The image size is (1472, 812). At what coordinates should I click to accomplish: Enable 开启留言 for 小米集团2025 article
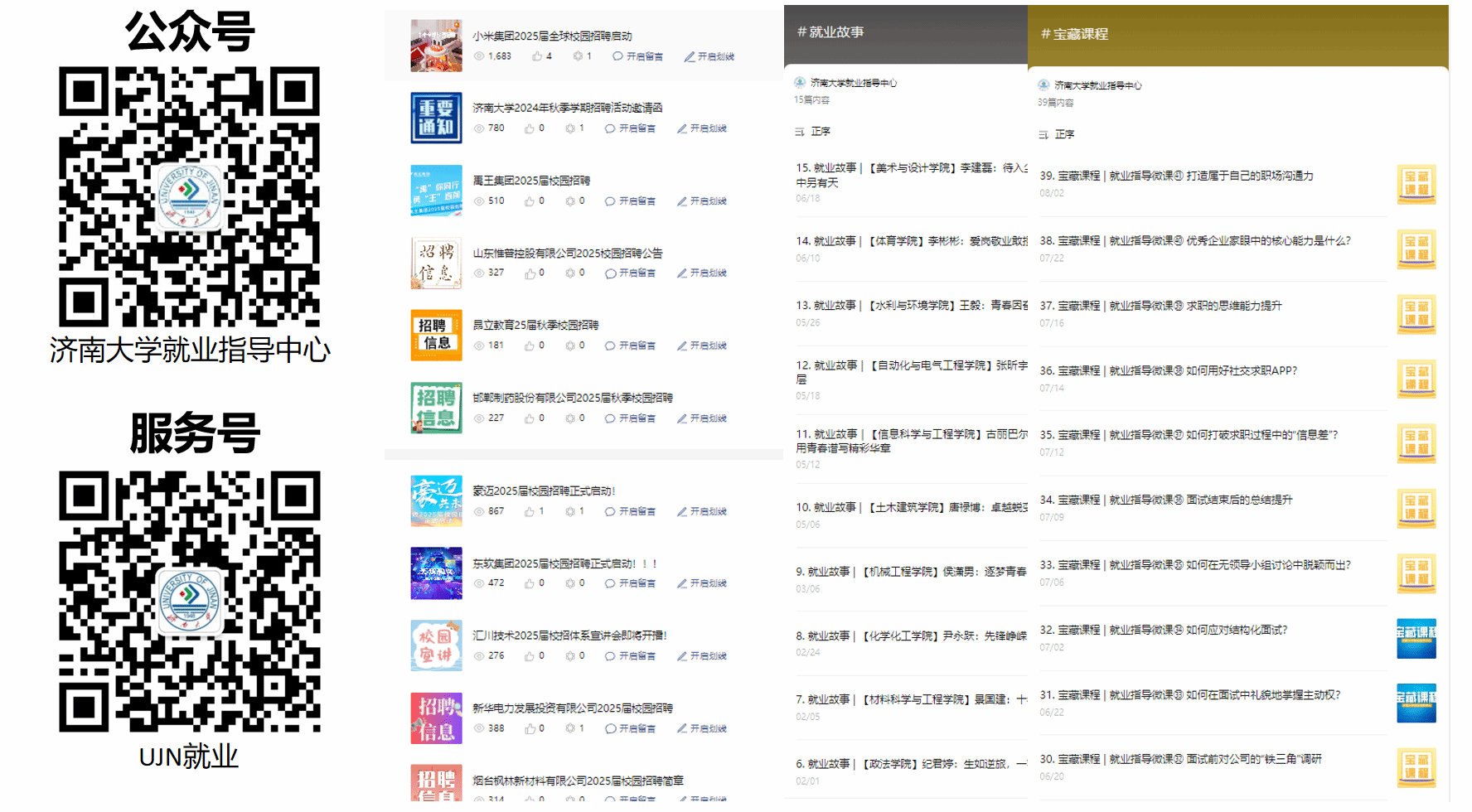[637, 56]
